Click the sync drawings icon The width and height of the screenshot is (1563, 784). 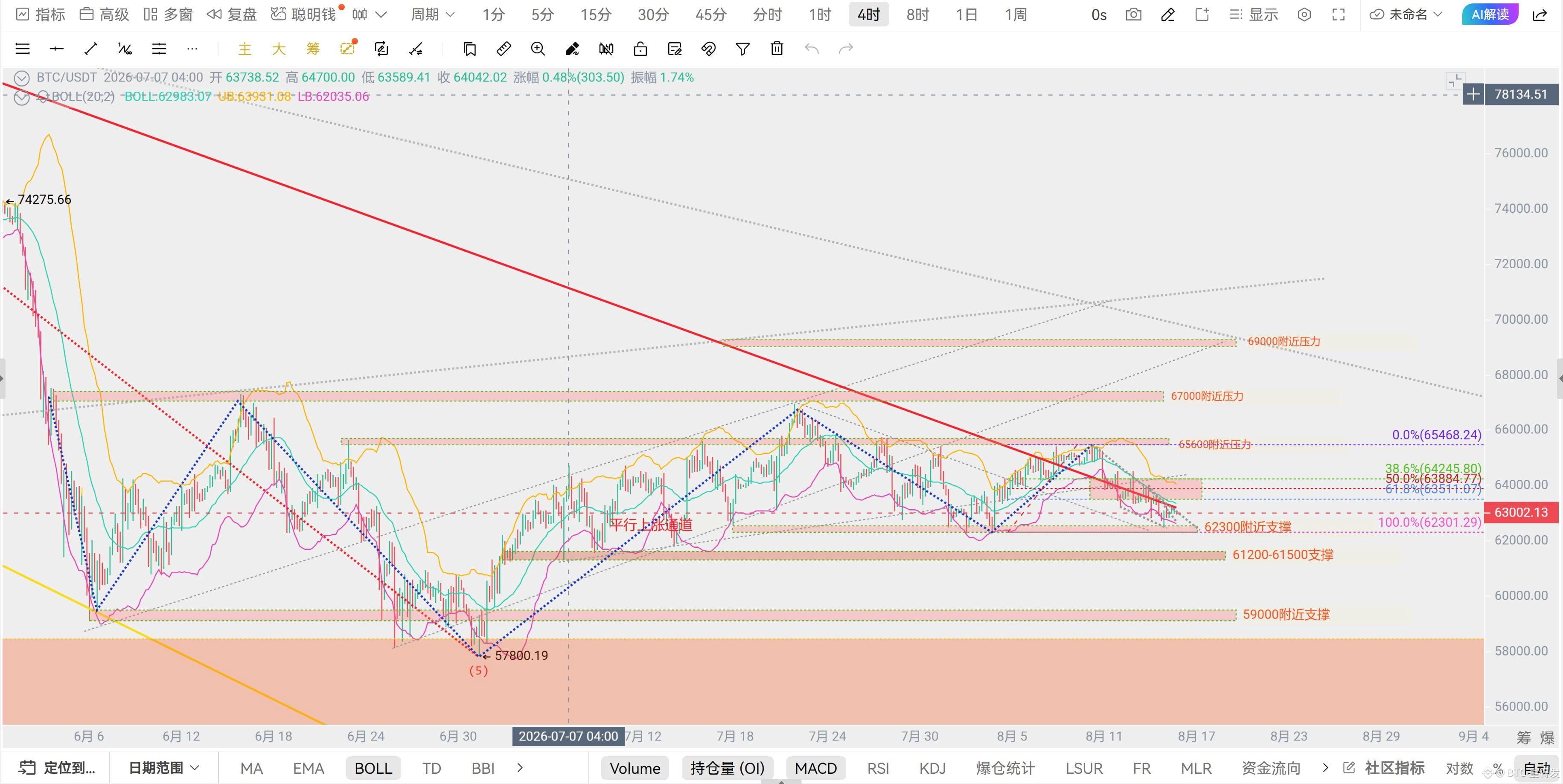coord(381,49)
